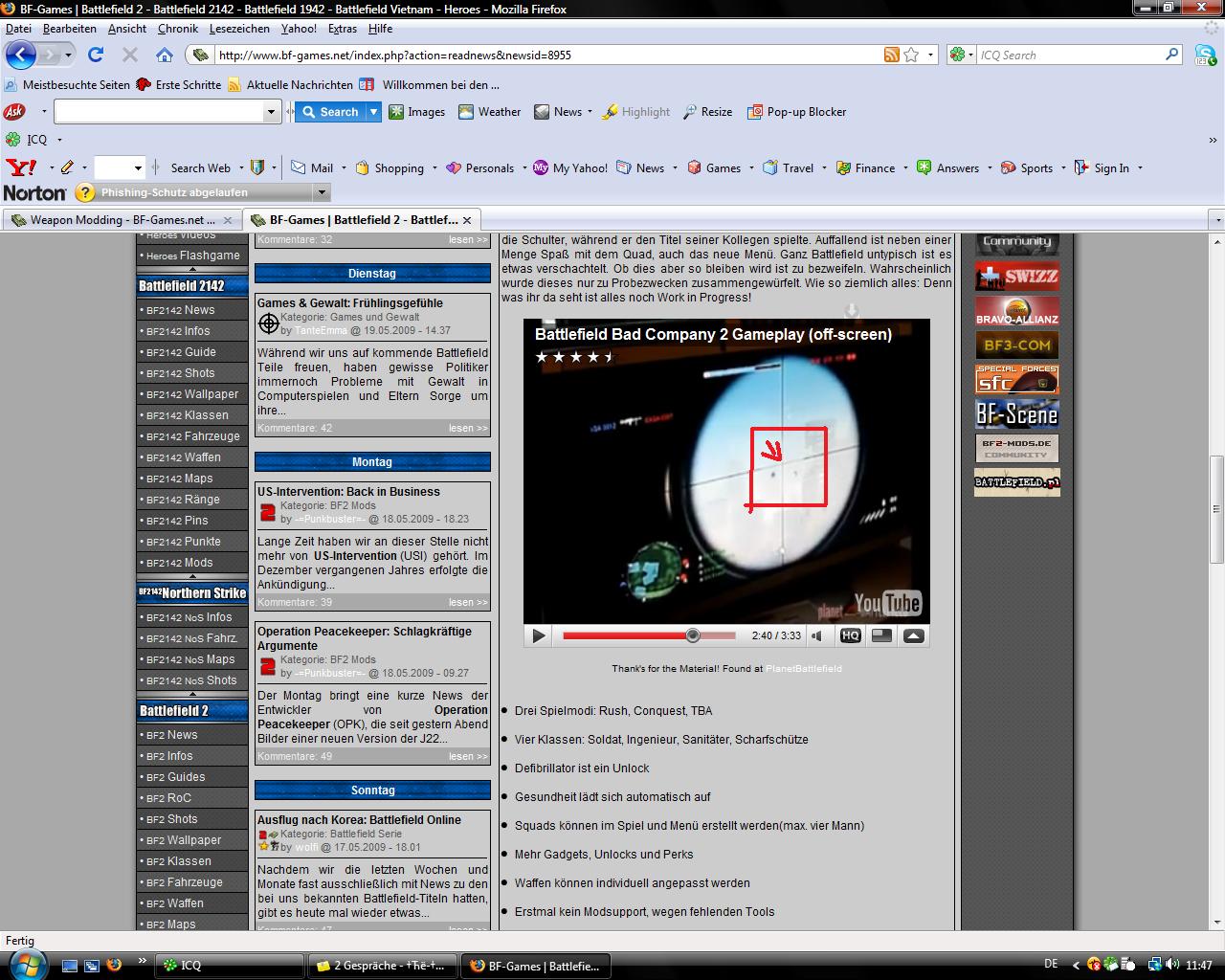Expand the Norton Phishing-Schutz dropdown

pyautogui.click(x=322, y=192)
